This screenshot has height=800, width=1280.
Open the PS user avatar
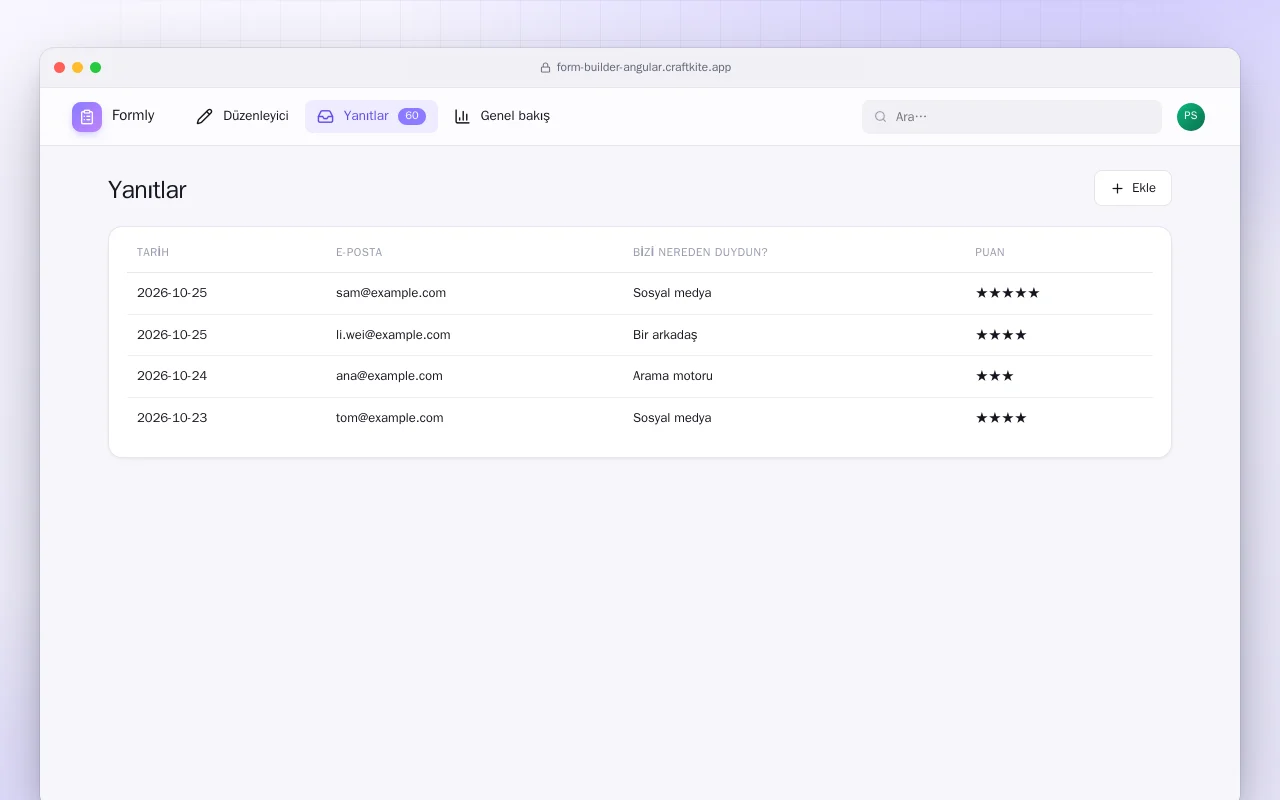click(x=1191, y=117)
